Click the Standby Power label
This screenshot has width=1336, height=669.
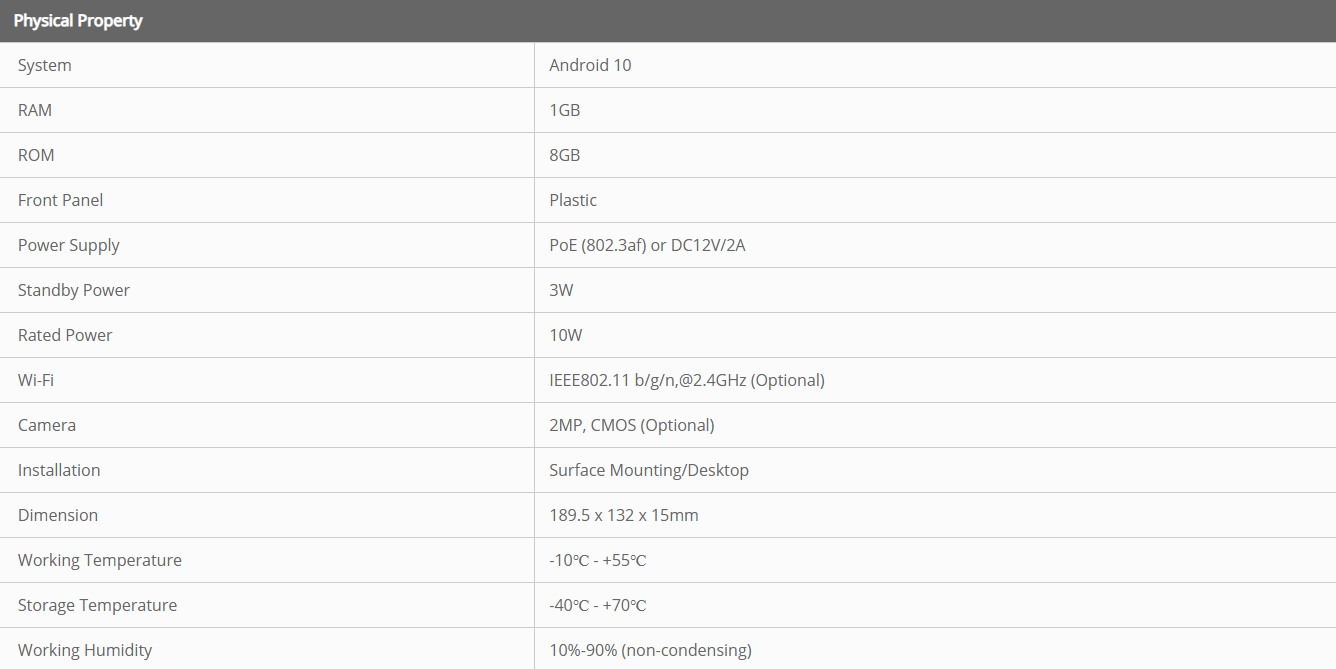(x=74, y=290)
